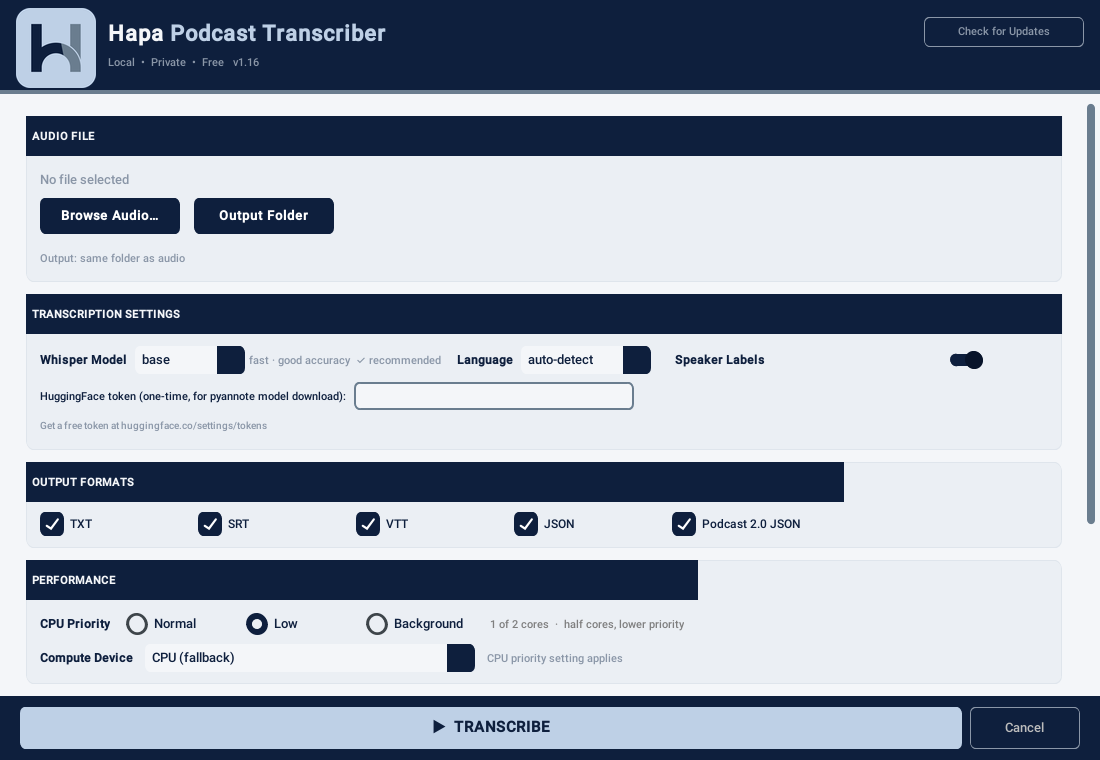Uncheck the TXT output format
This screenshot has height=760, width=1100.
tap(52, 524)
